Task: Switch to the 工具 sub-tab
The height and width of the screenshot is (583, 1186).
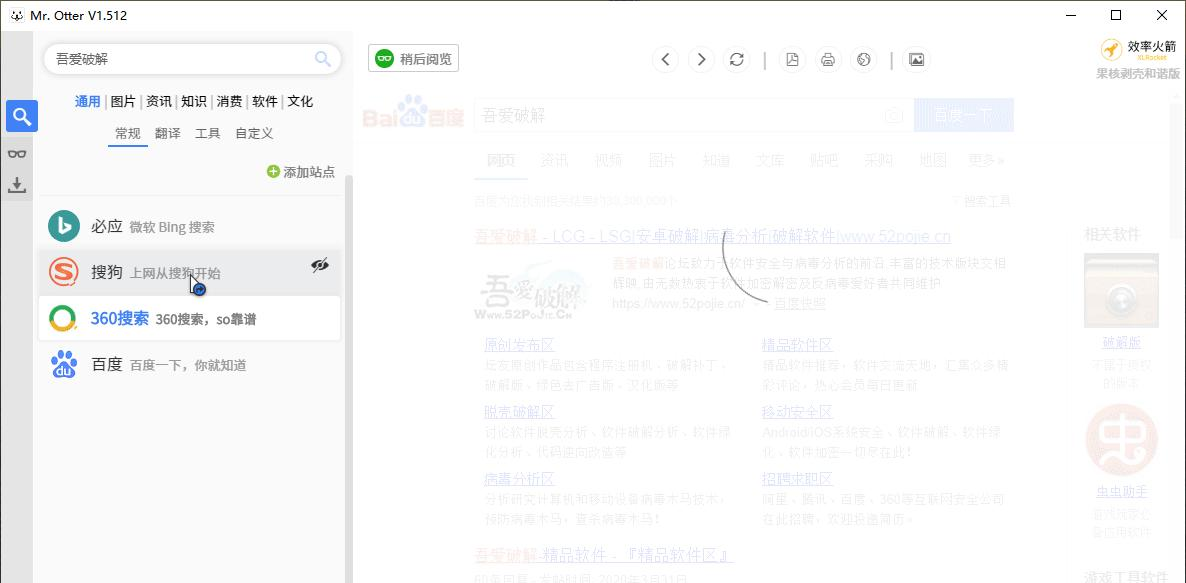Action: pyautogui.click(x=208, y=134)
